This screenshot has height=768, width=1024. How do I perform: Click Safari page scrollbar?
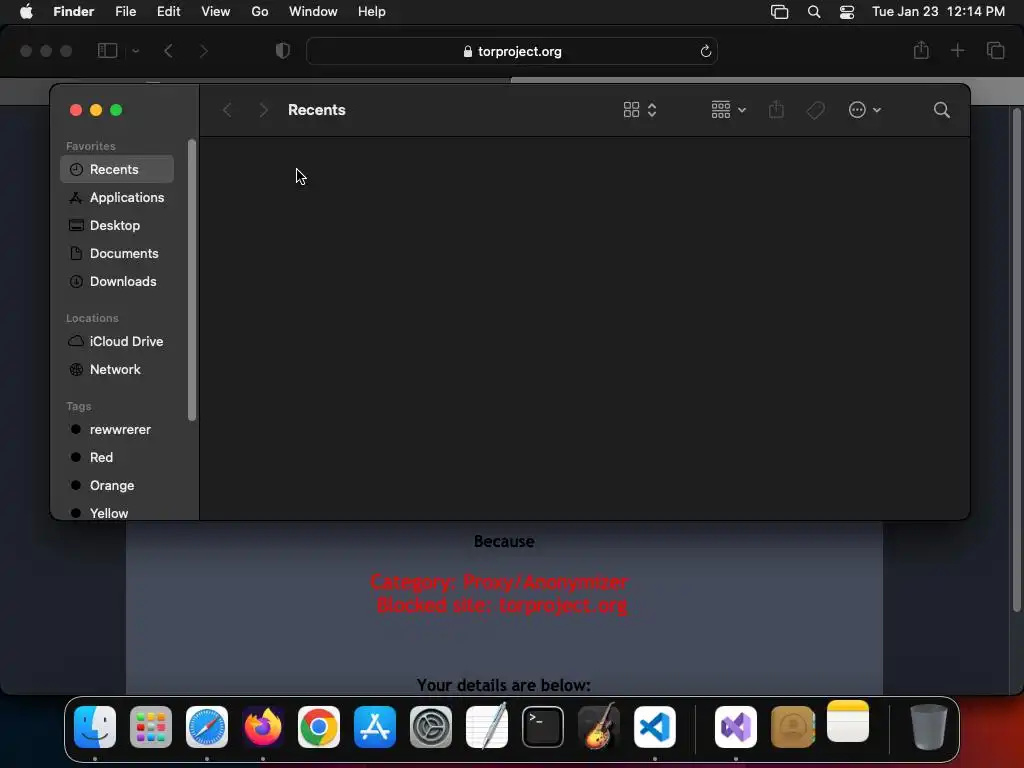tap(1016, 360)
